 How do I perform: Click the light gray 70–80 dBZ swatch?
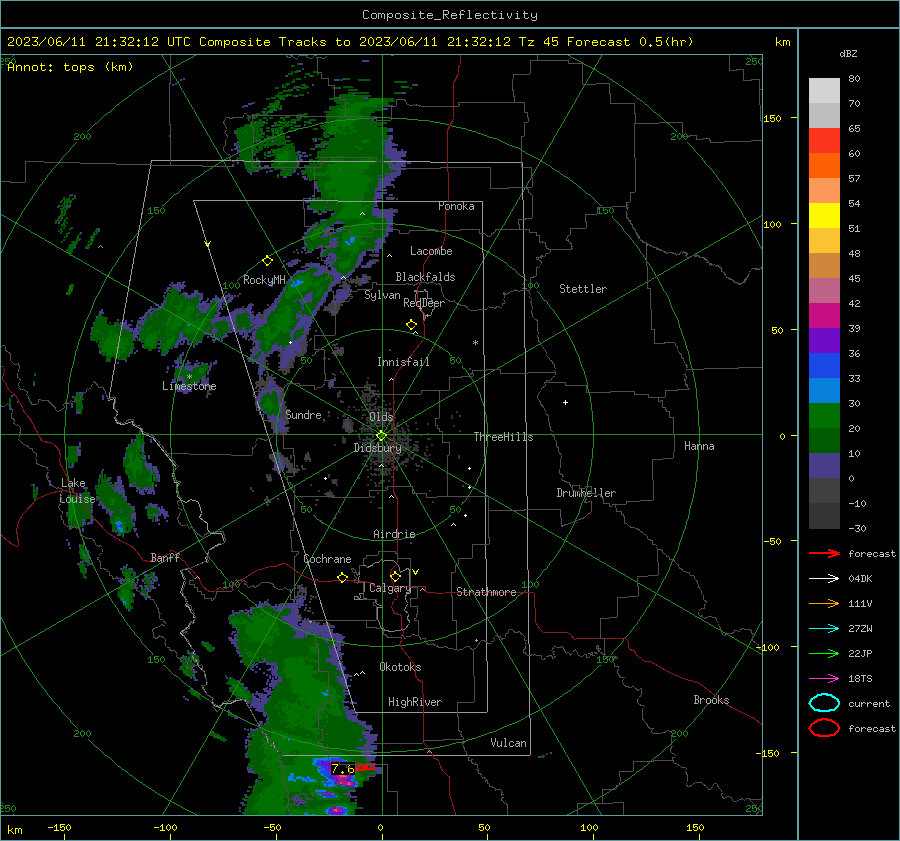[x=824, y=91]
